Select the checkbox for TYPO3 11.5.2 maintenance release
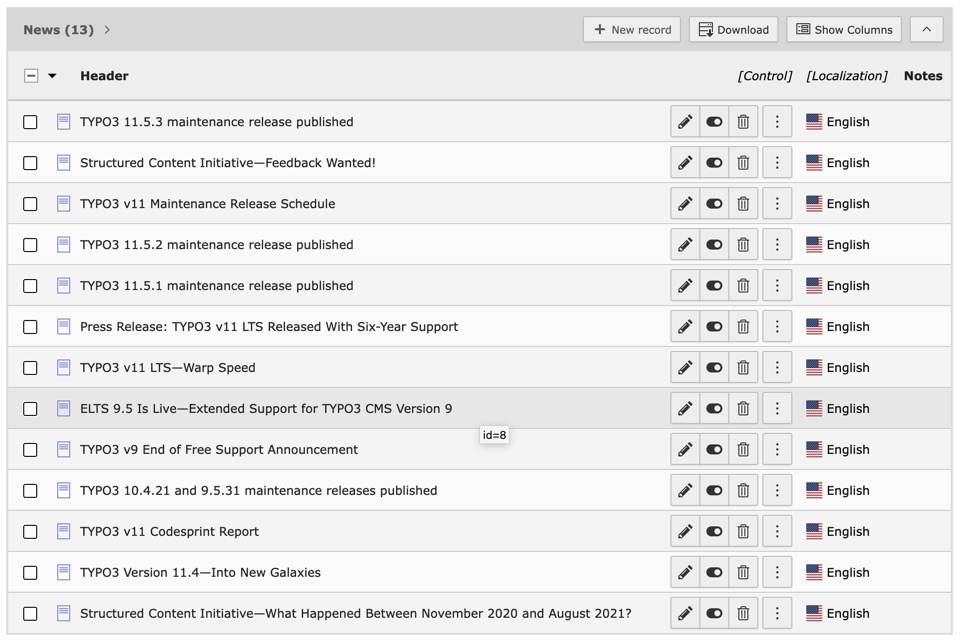 click(31, 245)
